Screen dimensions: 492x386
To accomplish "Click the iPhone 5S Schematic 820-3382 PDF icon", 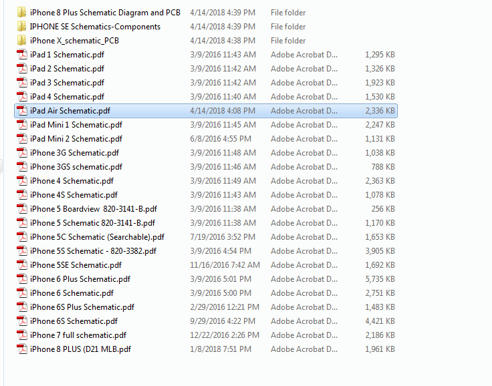I will click(22, 251).
